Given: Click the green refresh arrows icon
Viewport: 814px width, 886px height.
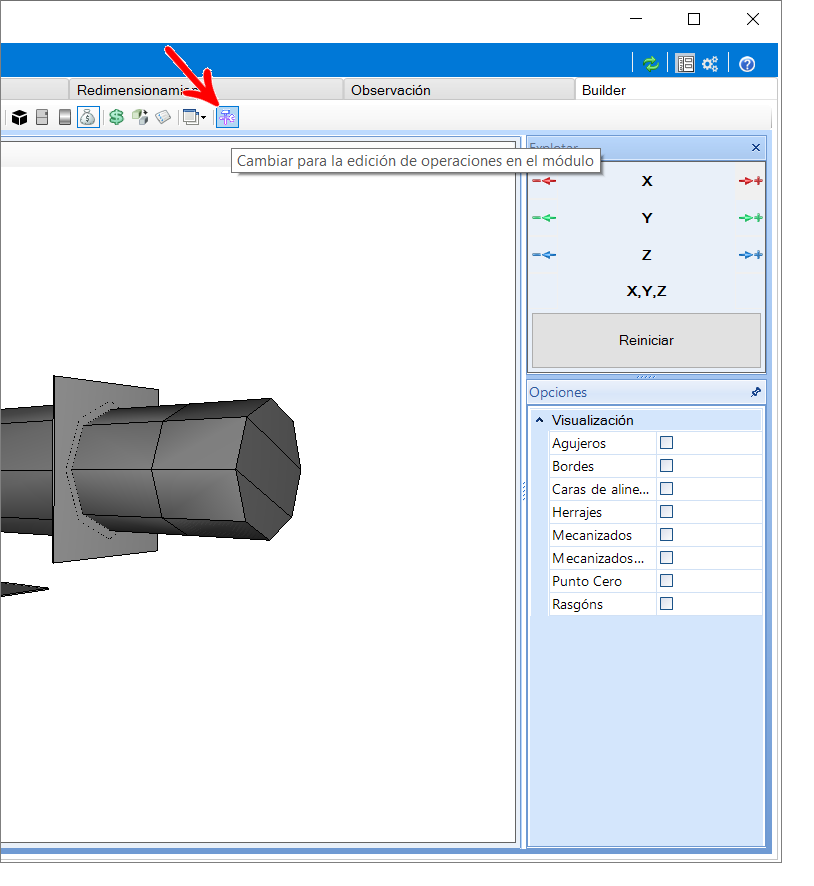Looking at the screenshot, I should click(x=651, y=64).
